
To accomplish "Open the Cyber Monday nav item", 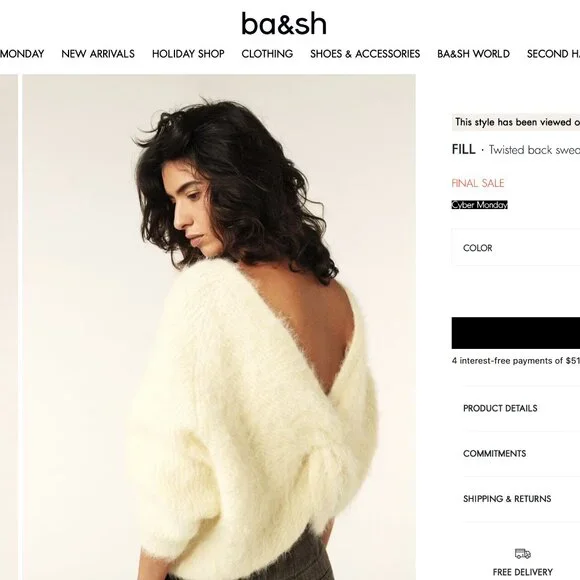I will coord(22,54).
